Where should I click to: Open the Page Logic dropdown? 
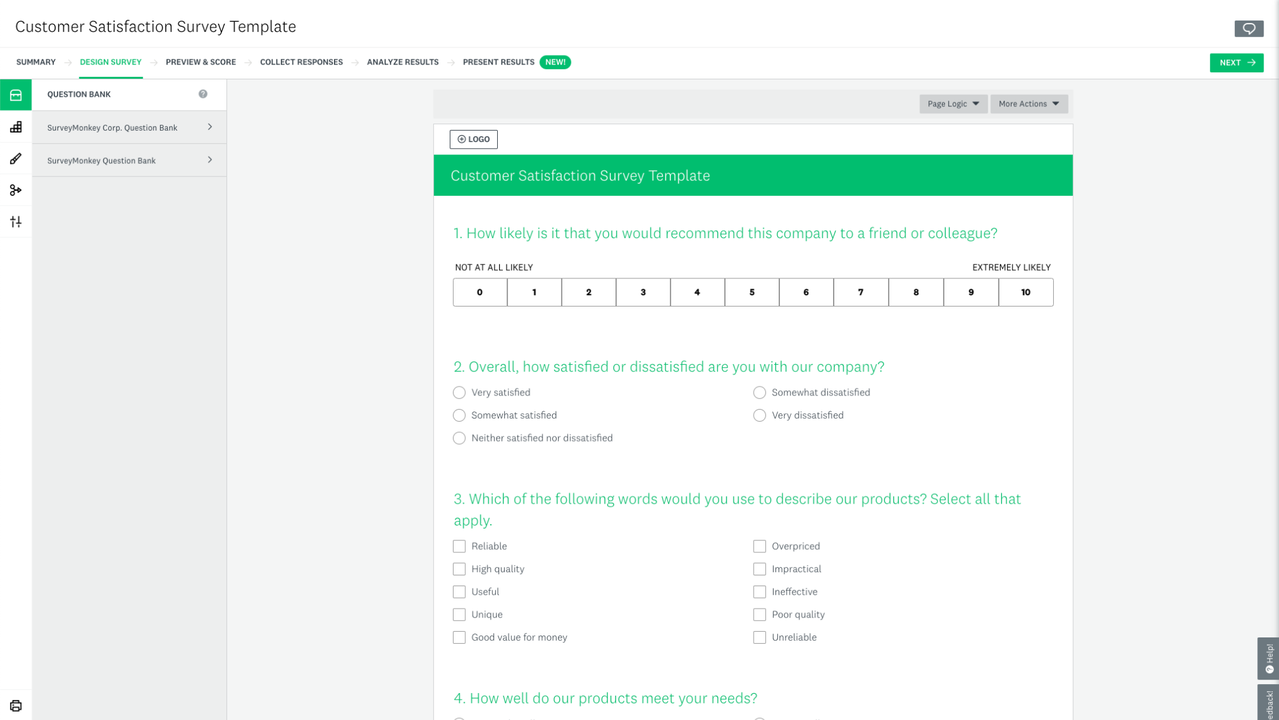coord(953,104)
